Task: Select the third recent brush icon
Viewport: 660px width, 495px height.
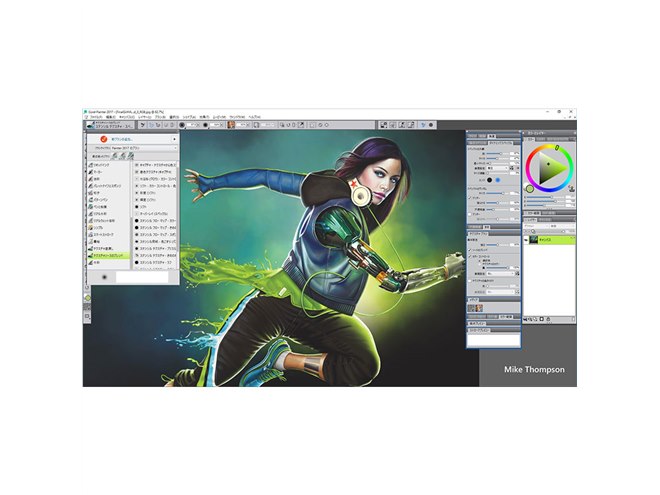Action: click(131, 156)
